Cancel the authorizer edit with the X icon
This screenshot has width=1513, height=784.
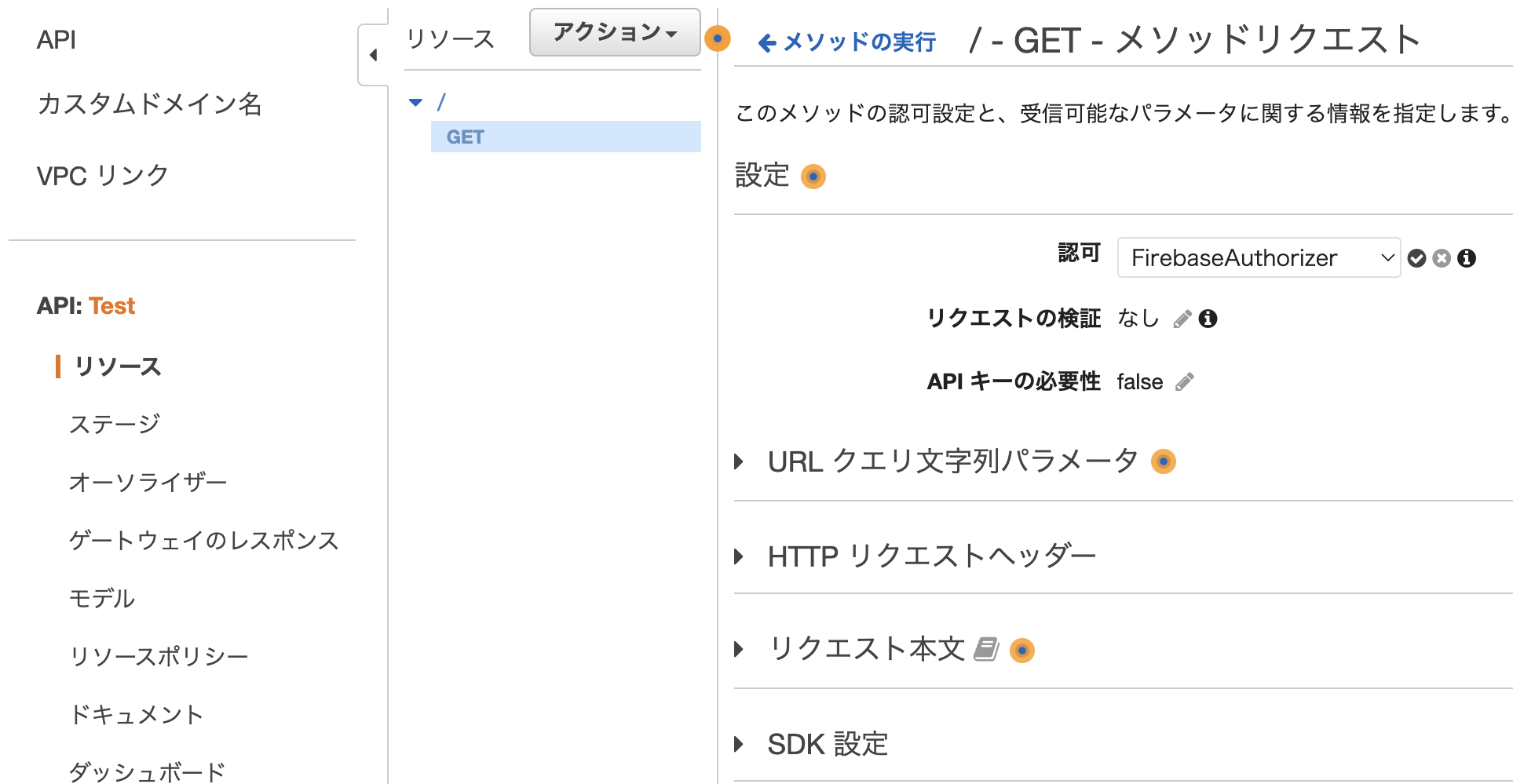pos(1440,257)
